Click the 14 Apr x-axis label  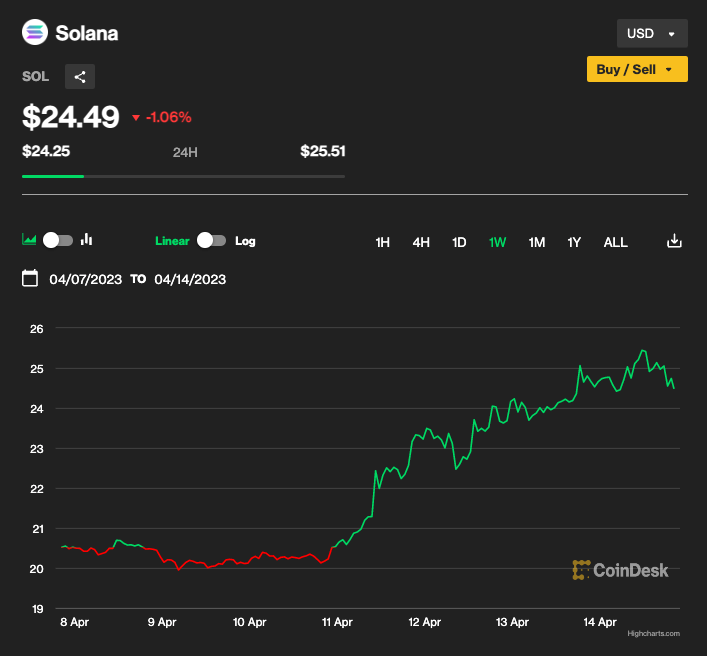600,622
